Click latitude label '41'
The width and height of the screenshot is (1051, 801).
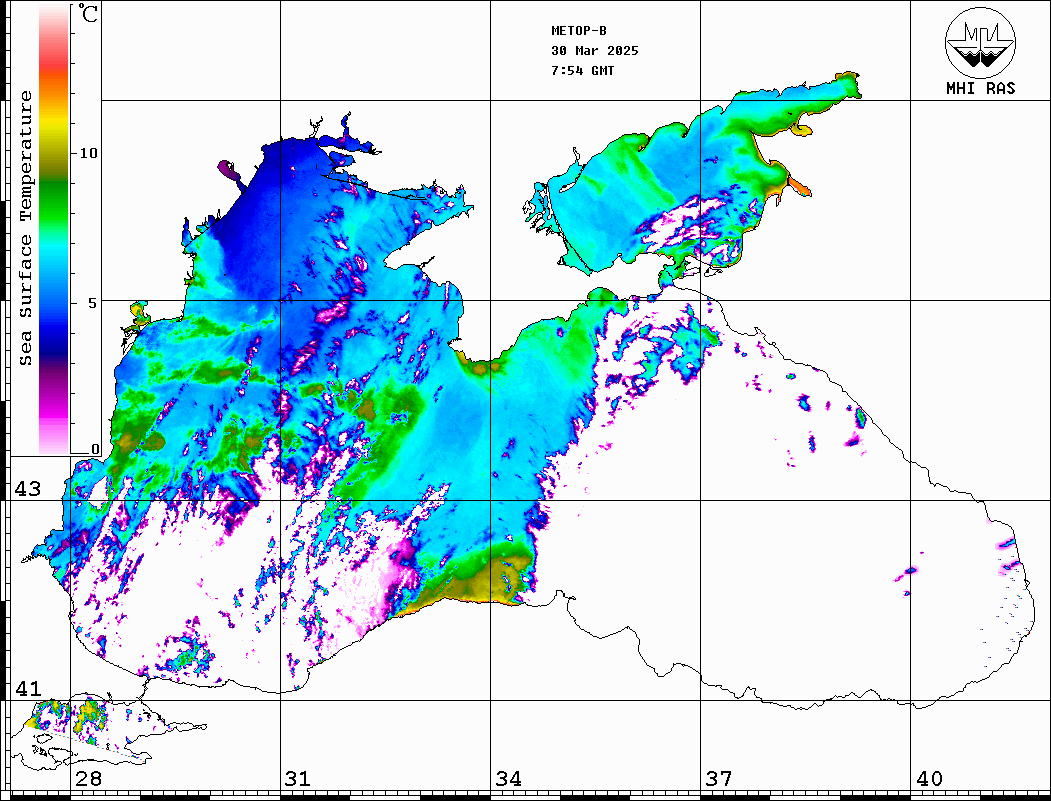coord(27,689)
